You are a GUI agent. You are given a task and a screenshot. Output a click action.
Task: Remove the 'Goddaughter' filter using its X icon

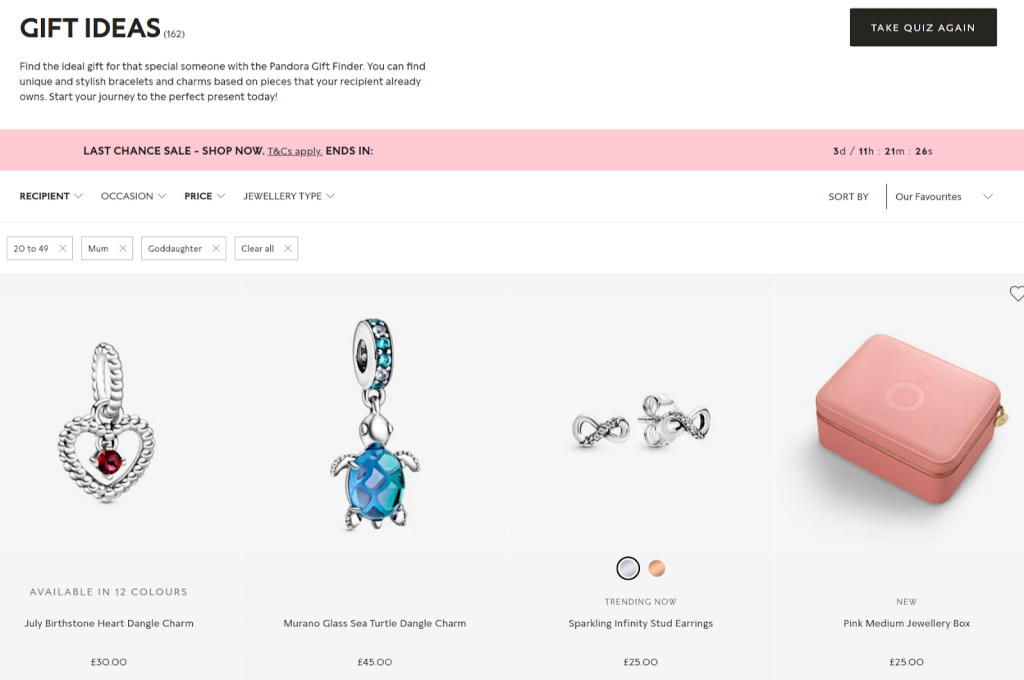(x=216, y=248)
